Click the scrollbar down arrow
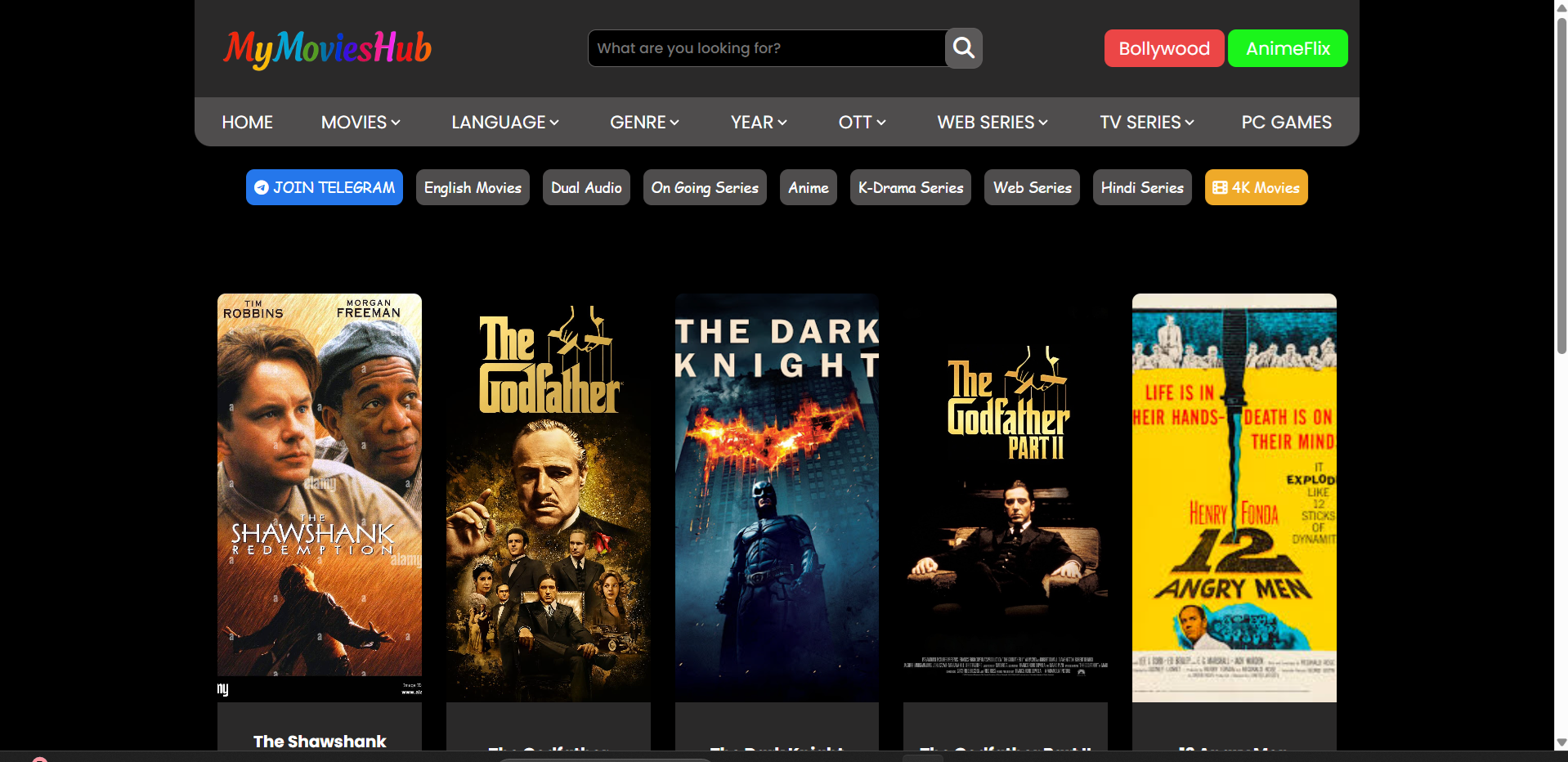 [1561, 742]
